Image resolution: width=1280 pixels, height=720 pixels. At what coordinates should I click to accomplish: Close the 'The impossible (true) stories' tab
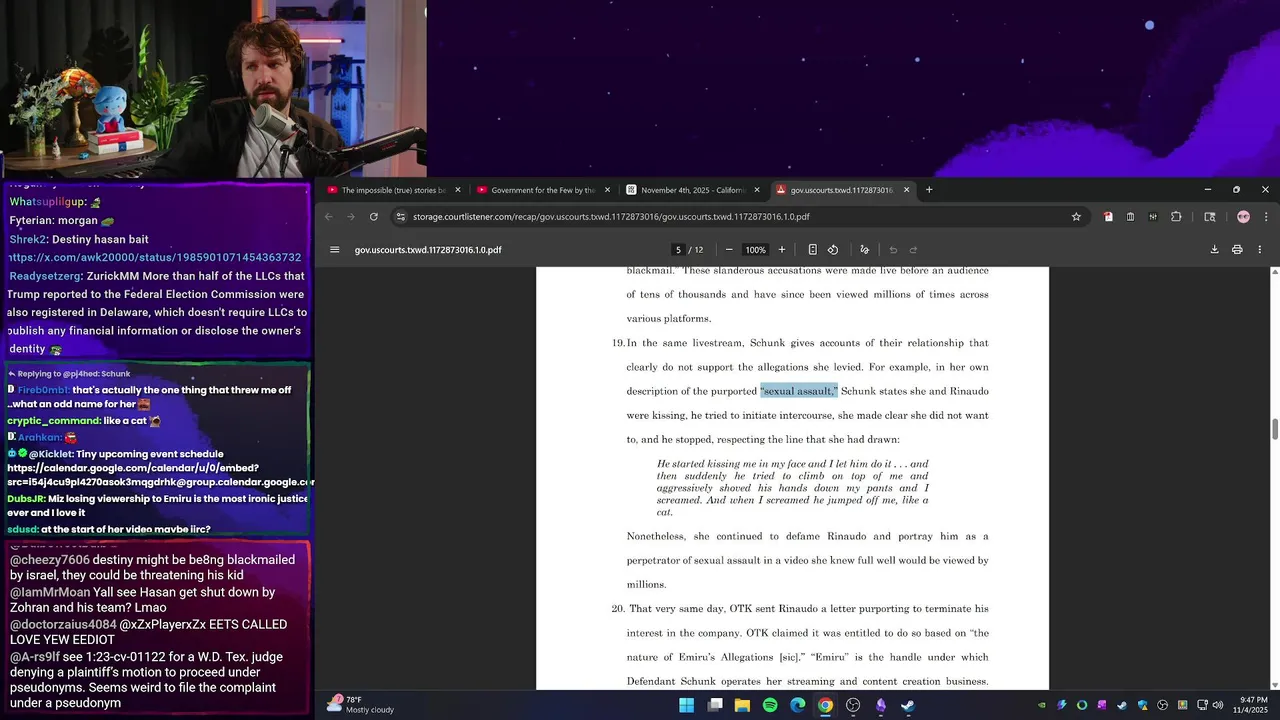tap(458, 190)
